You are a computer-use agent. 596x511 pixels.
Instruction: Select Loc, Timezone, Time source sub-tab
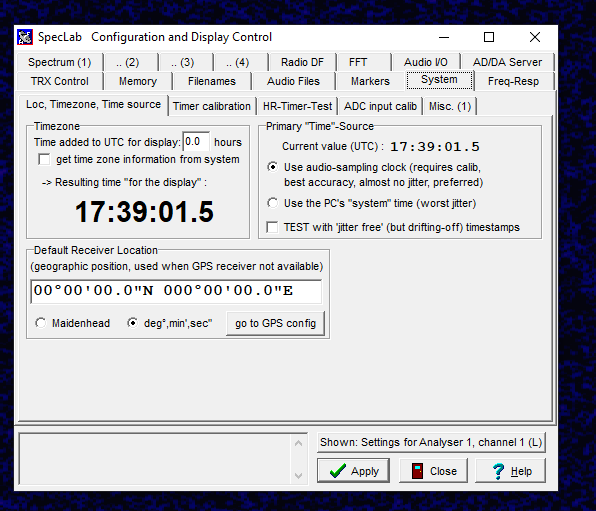(93, 105)
